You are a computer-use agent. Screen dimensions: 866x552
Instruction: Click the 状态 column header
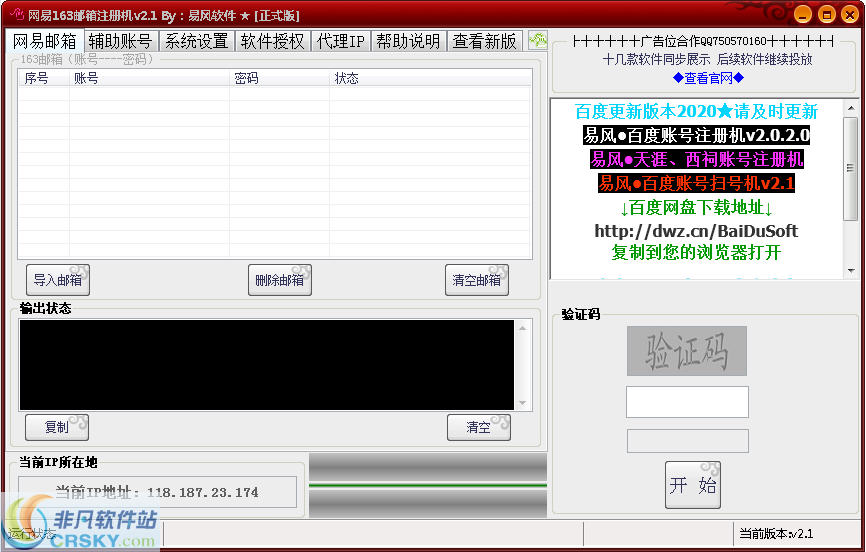point(430,78)
